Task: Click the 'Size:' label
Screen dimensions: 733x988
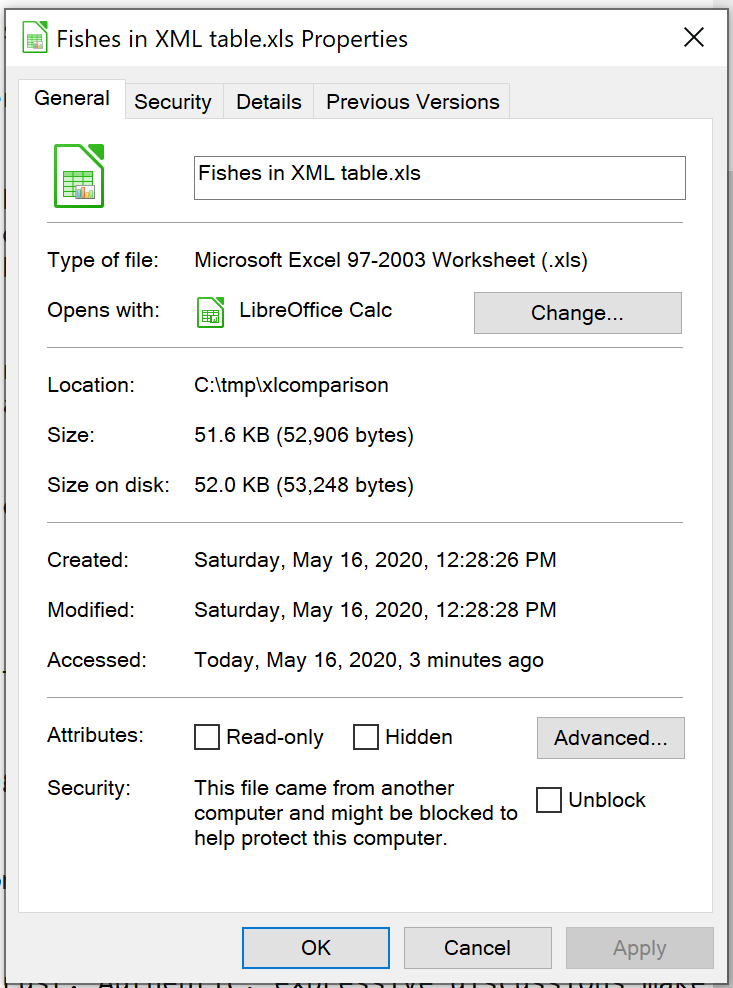Action: click(x=71, y=435)
